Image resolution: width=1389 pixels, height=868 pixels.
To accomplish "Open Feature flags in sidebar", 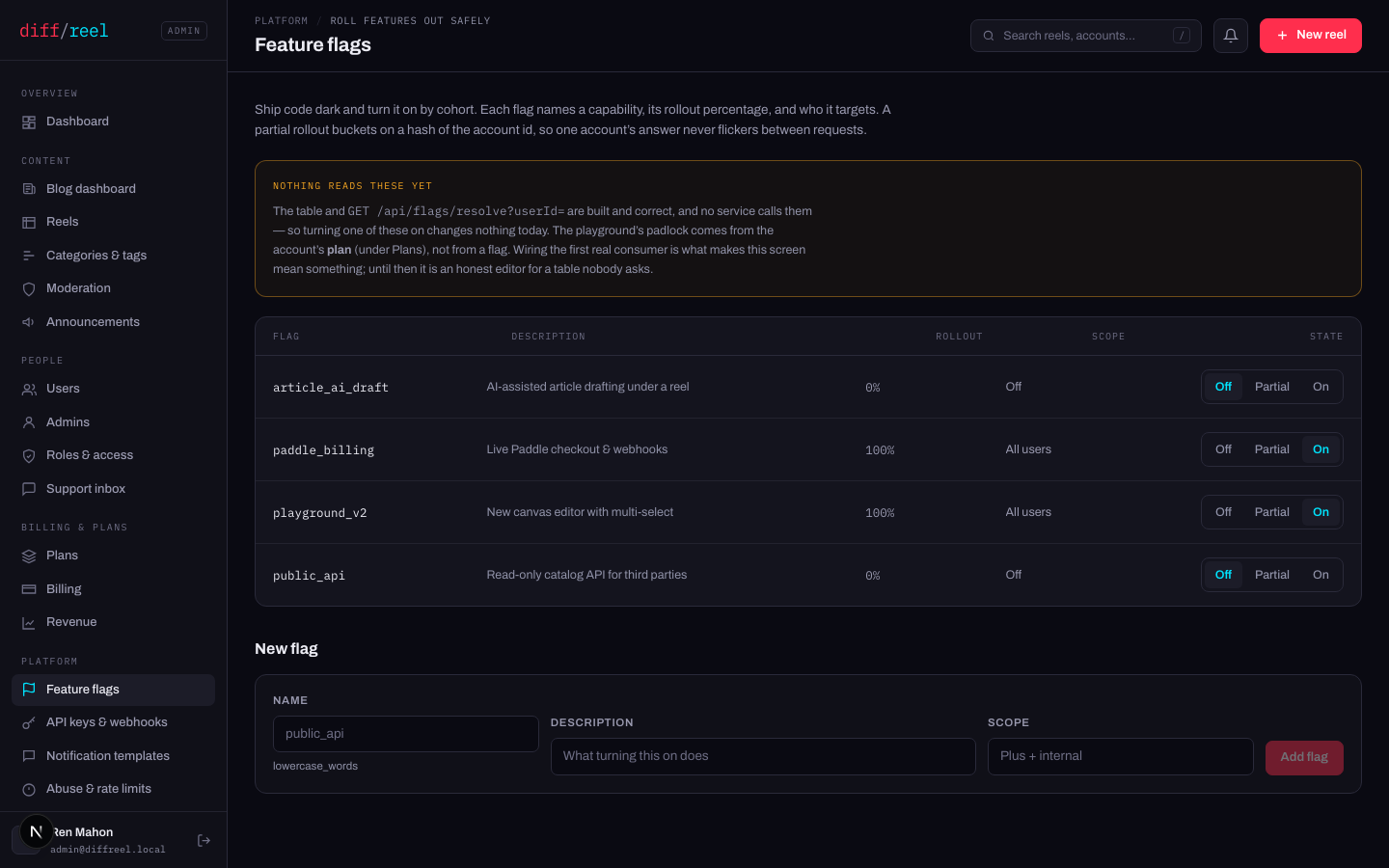I will 113,690.
